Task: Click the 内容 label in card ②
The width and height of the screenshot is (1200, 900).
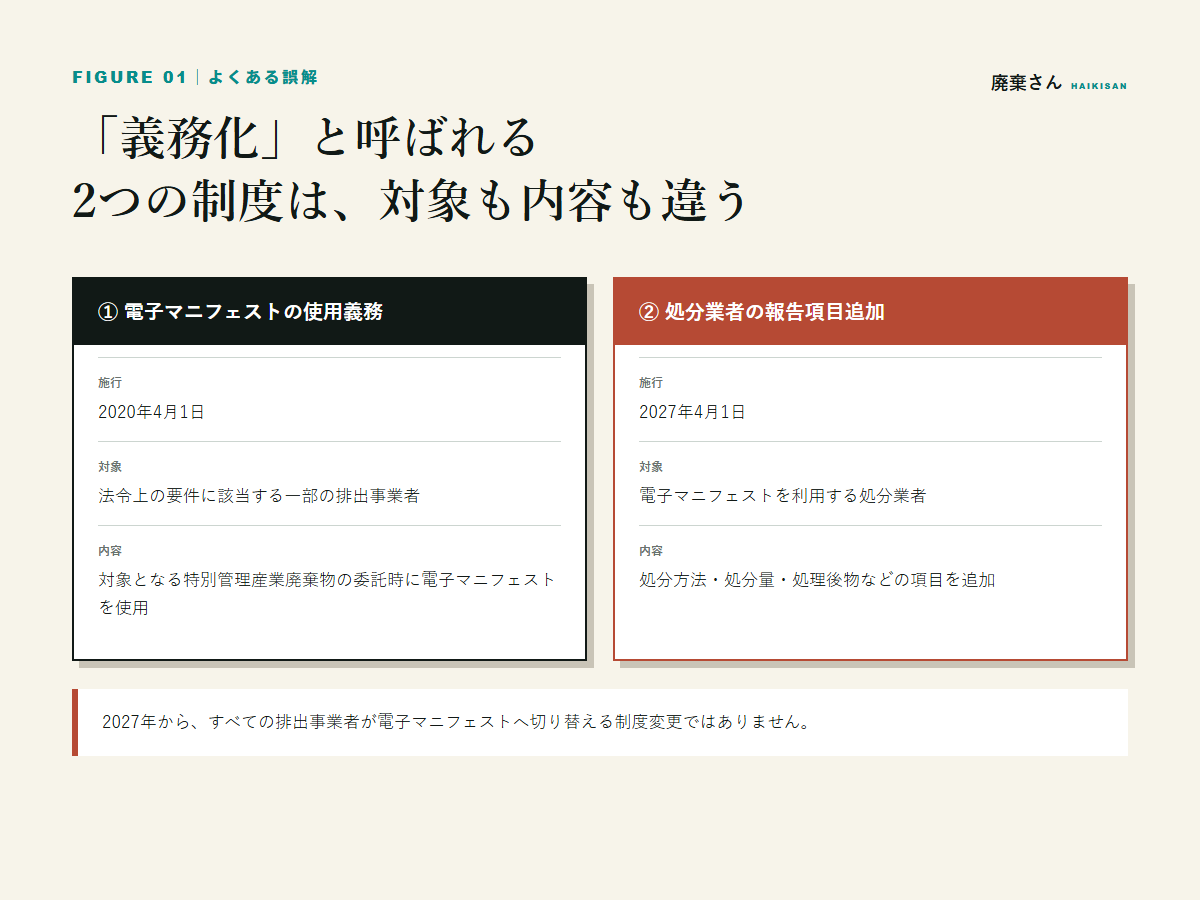Action: click(x=651, y=551)
